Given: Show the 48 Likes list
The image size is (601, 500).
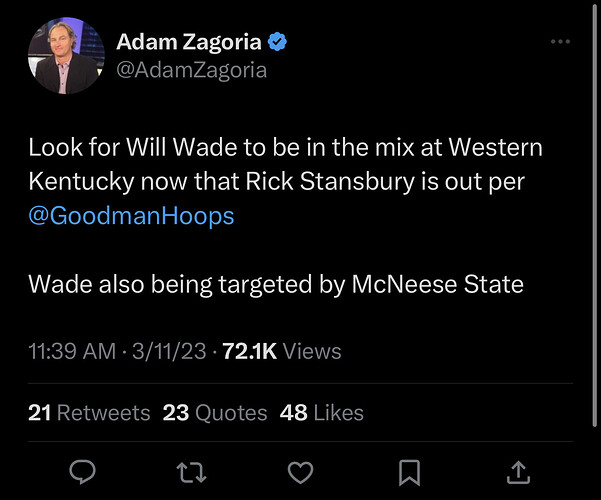Looking at the screenshot, I should point(322,412).
